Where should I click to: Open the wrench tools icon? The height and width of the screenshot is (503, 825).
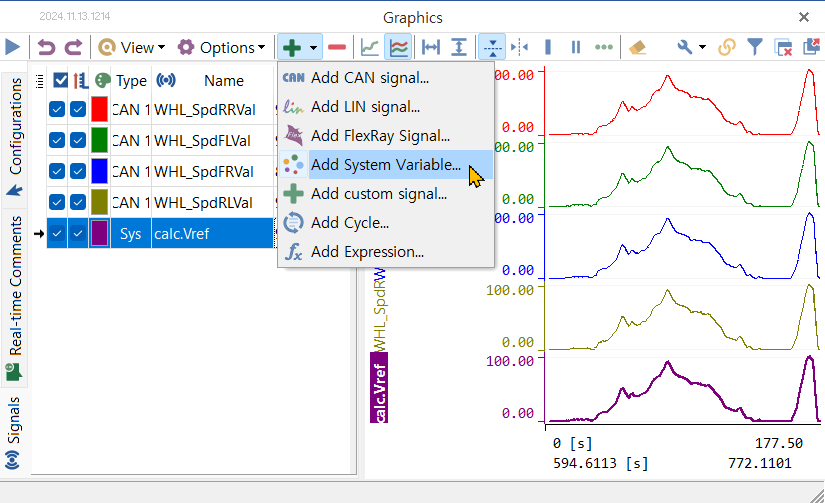coord(685,47)
